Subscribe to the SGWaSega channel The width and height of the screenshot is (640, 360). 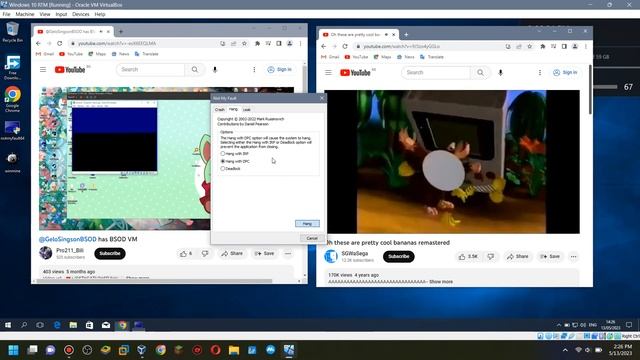coord(398,256)
